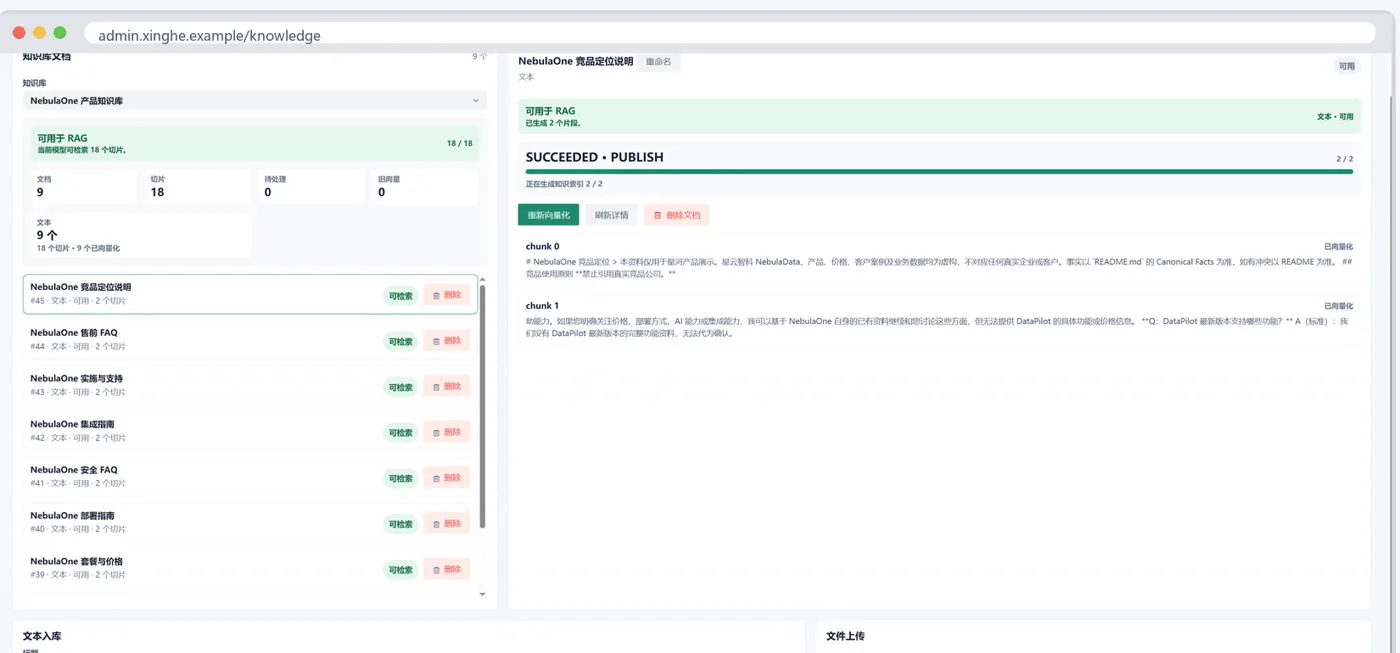
Task: Click trash 删除 for NebulaOne 竞品定位说明 row
Action: tap(446, 295)
